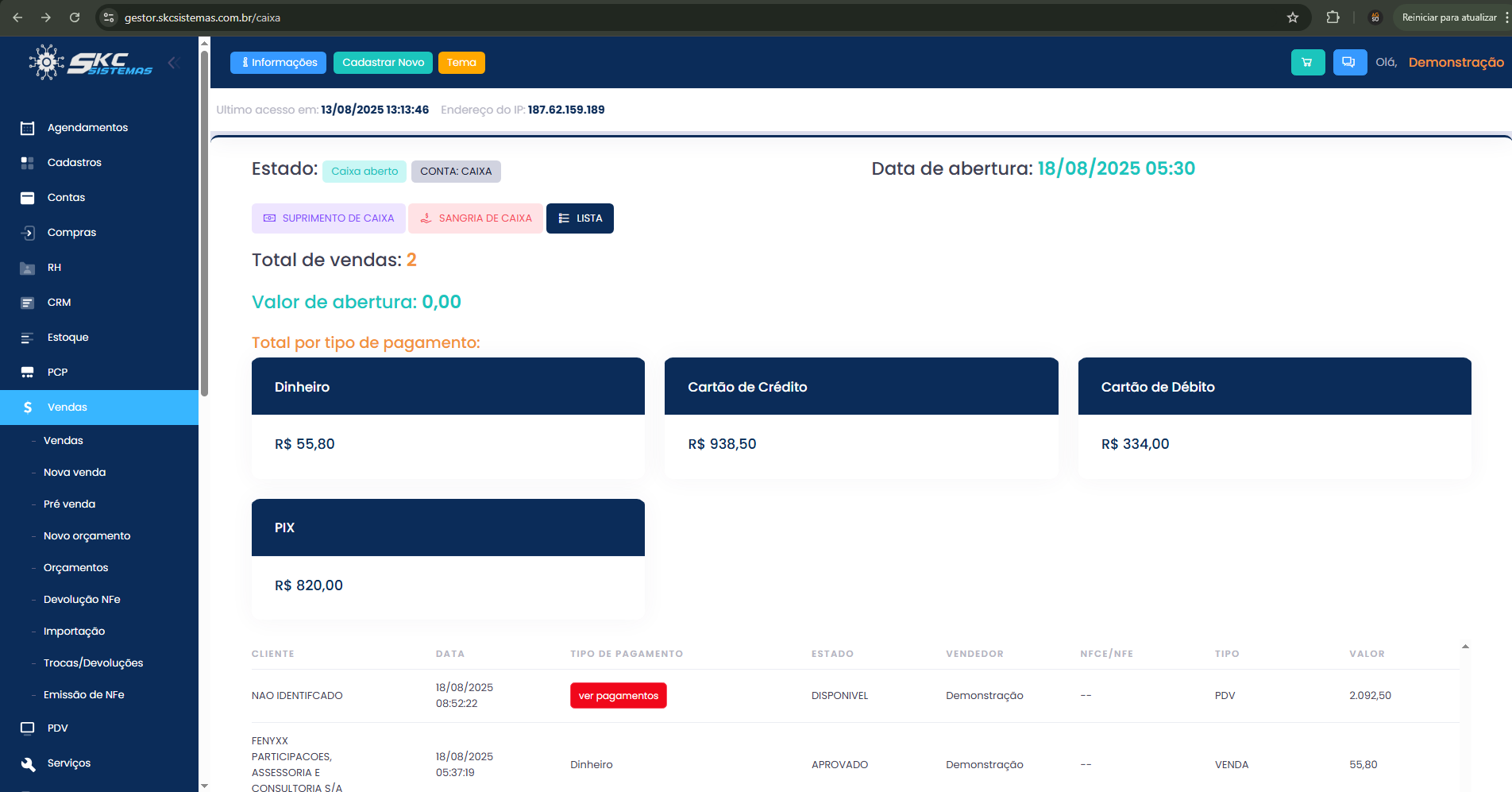Open the Tema color theme button
The image size is (1512, 792).
pyautogui.click(x=461, y=63)
